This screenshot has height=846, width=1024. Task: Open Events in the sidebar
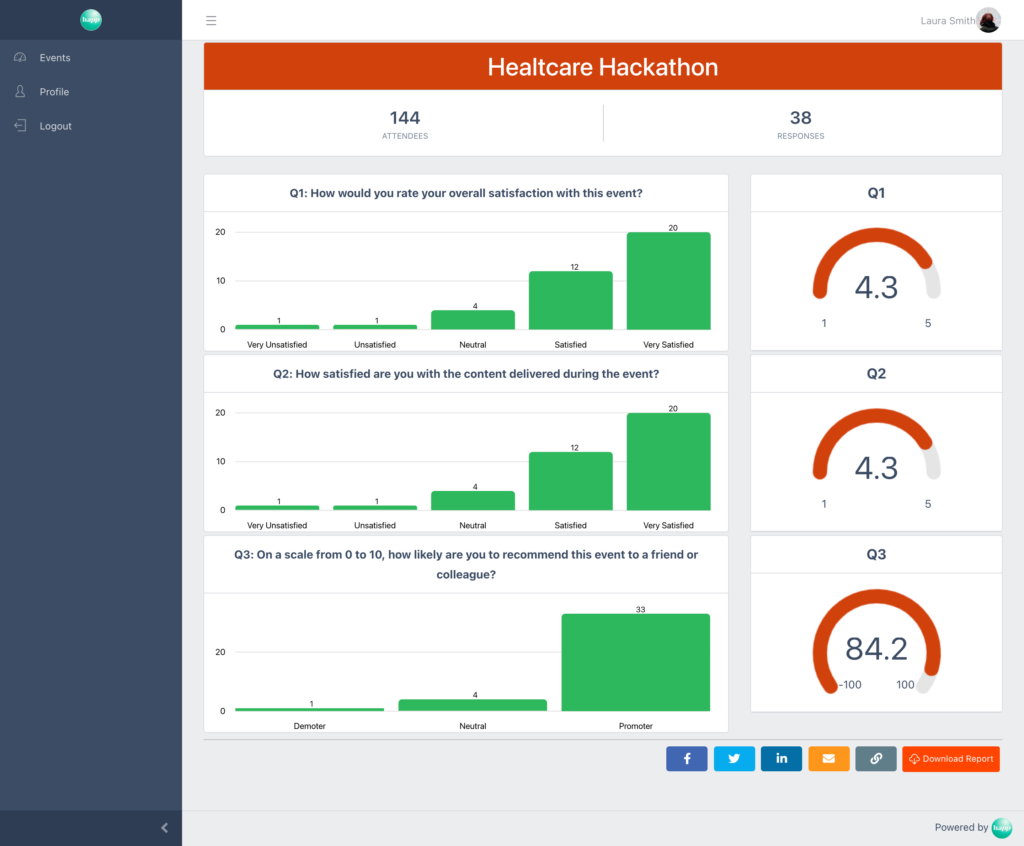click(x=54, y=58)
